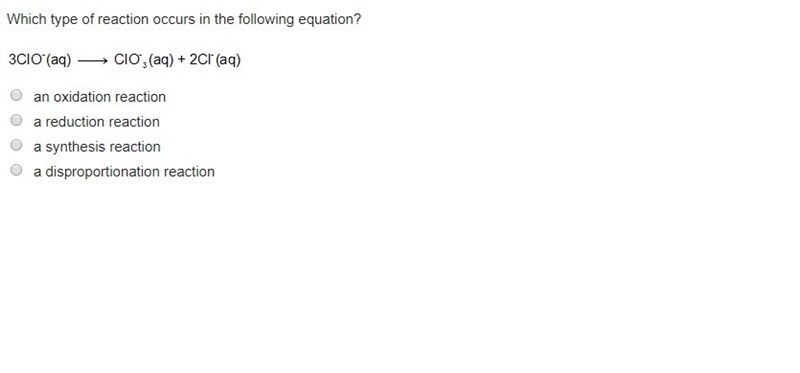Click the ClO₃⁻(aq) product term
This screenshot has width=800, height=373.
click(144, 61)
